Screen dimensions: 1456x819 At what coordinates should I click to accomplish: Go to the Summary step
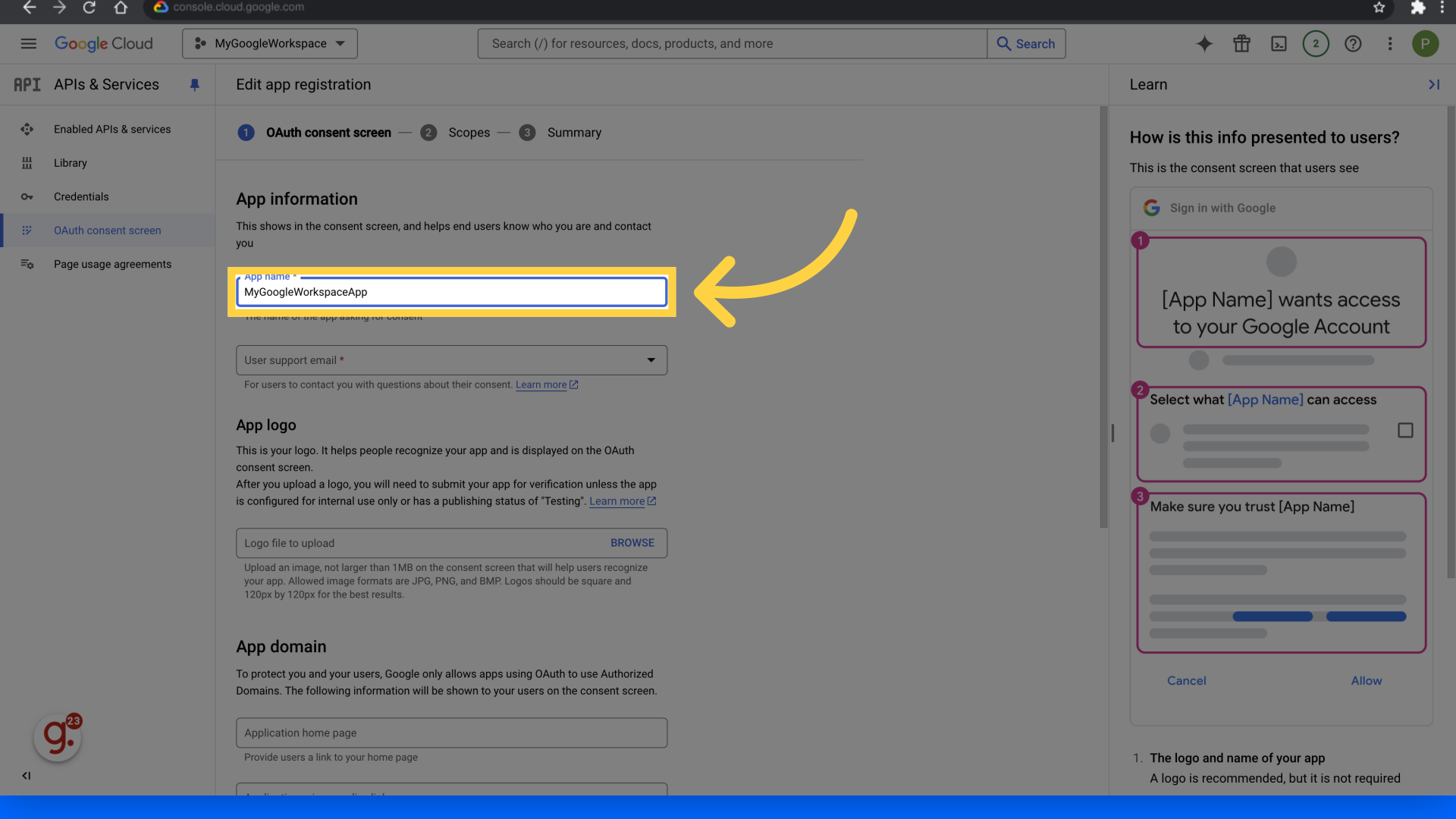click(x=560, y=133)
